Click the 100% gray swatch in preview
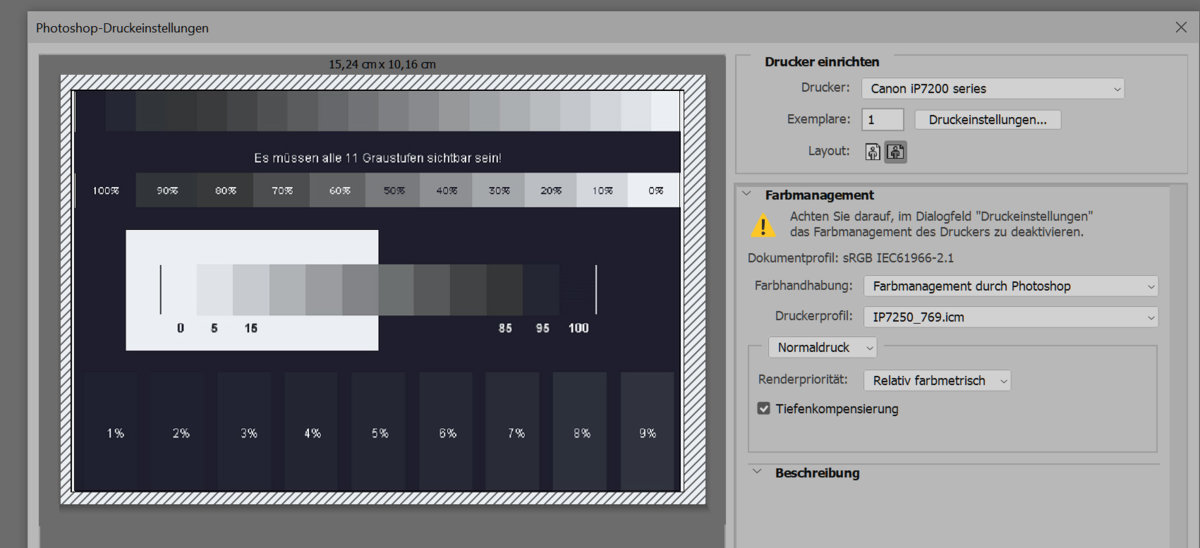1200x548 pixels. [x=105, y=190]
